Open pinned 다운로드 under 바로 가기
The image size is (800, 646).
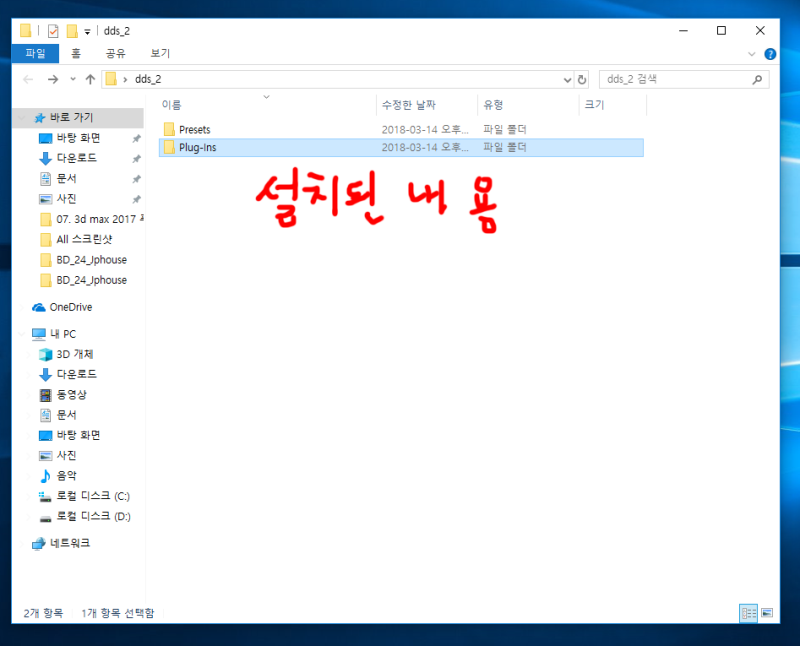(77, 158)
